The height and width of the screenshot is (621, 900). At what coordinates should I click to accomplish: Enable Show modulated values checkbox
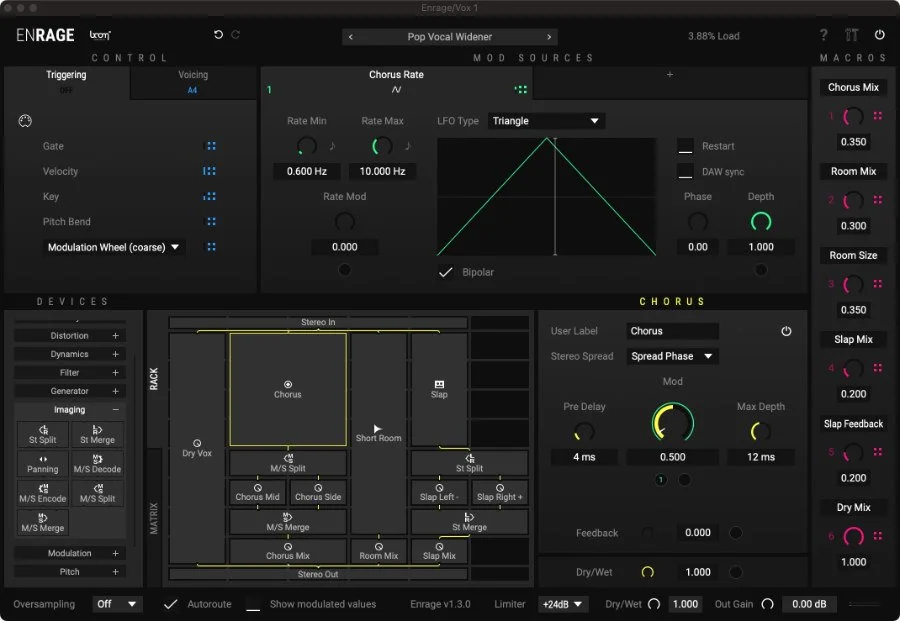click(253, 604)
